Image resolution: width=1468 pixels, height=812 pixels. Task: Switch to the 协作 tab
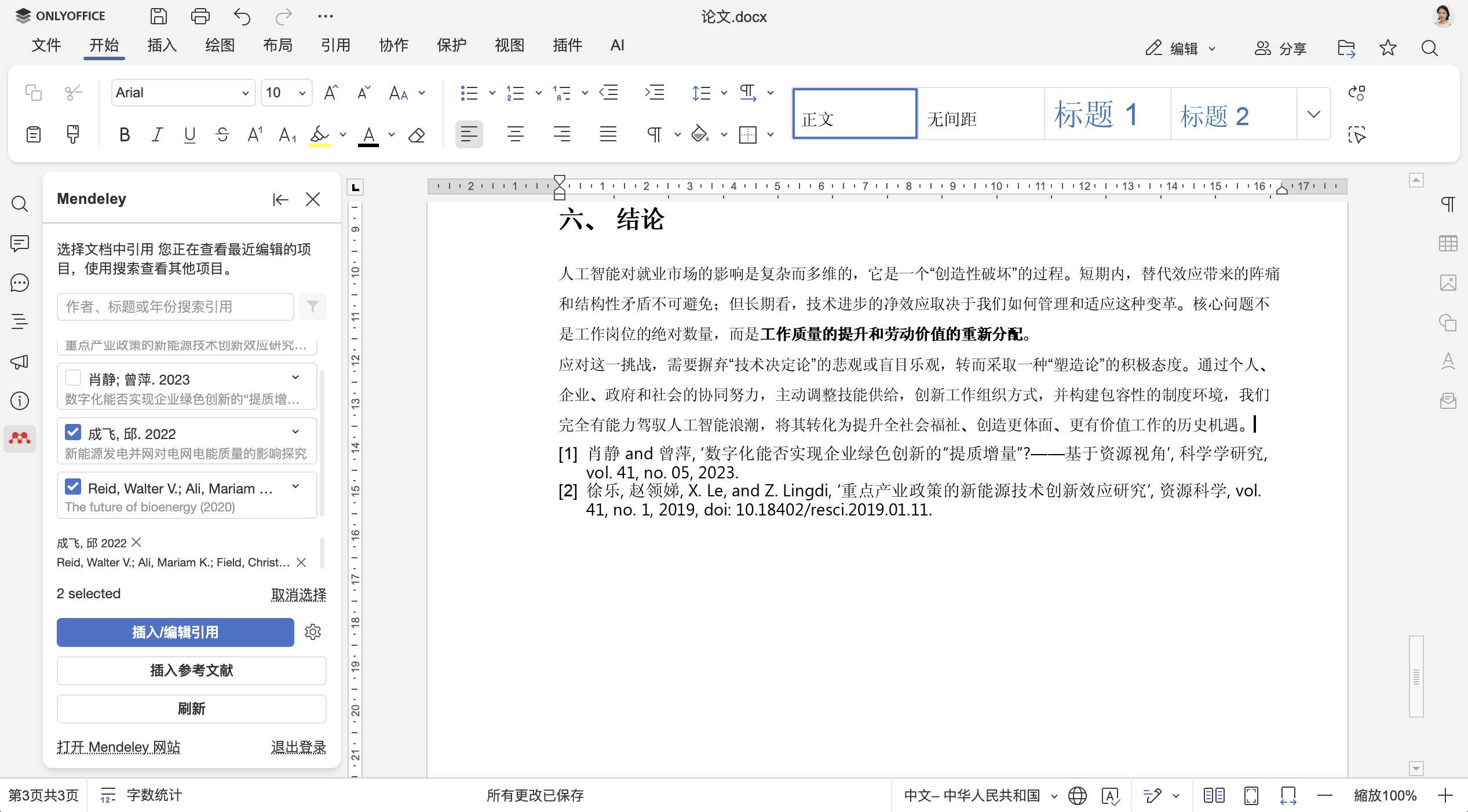[393, 45]
